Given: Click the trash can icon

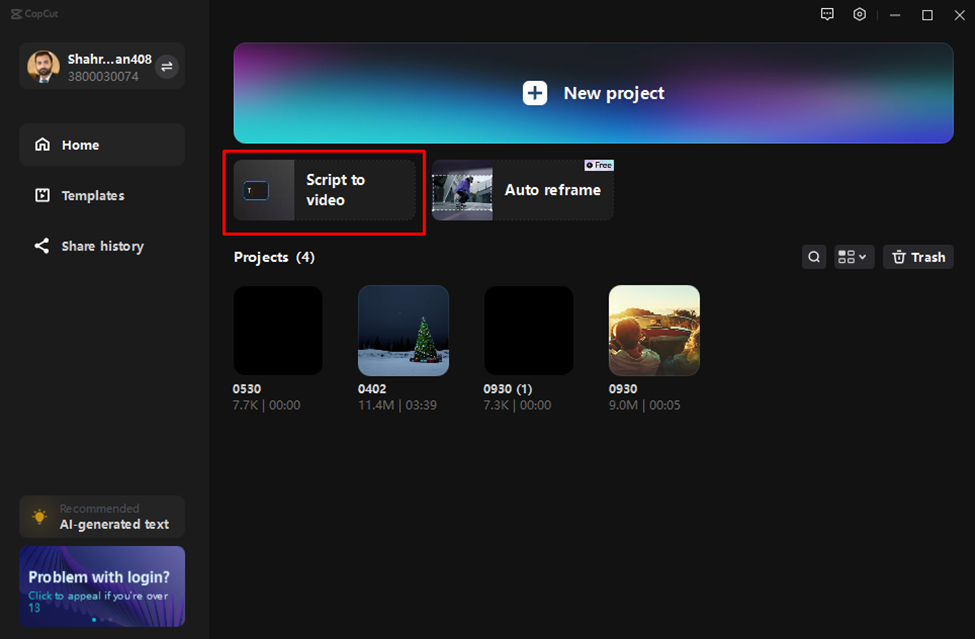Looking at the screenshot, I should 899,257.
